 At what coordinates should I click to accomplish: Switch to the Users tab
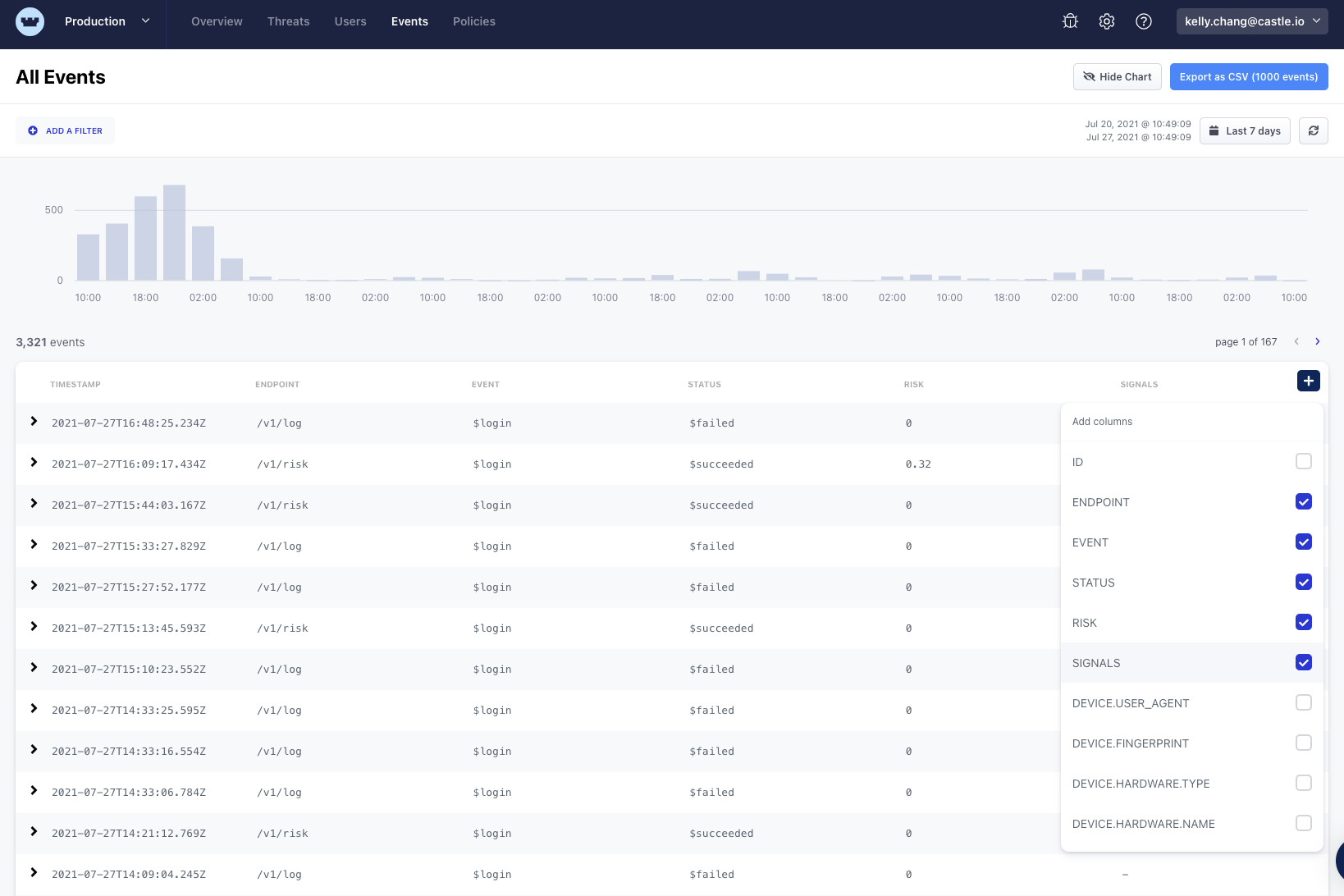350,21
